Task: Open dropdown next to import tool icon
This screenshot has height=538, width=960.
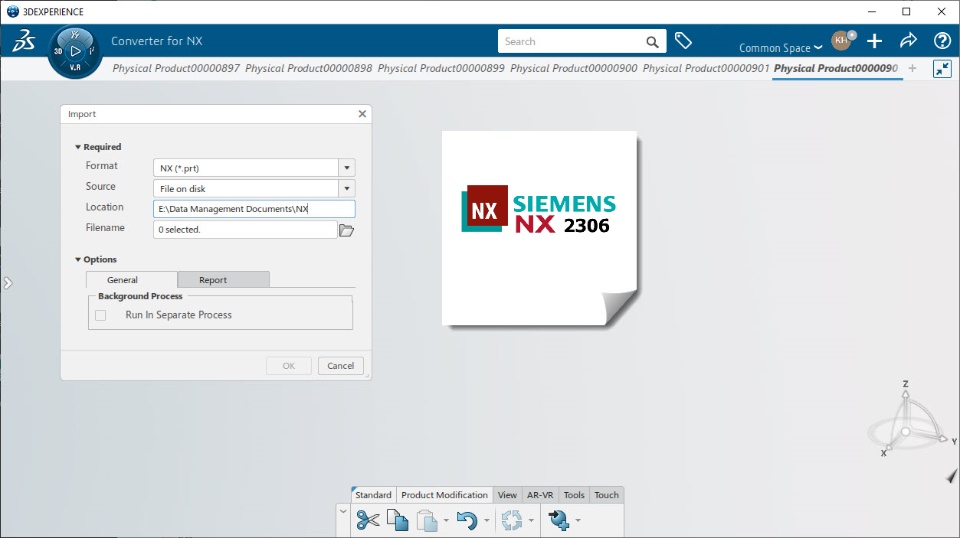Action: point(577,521)
